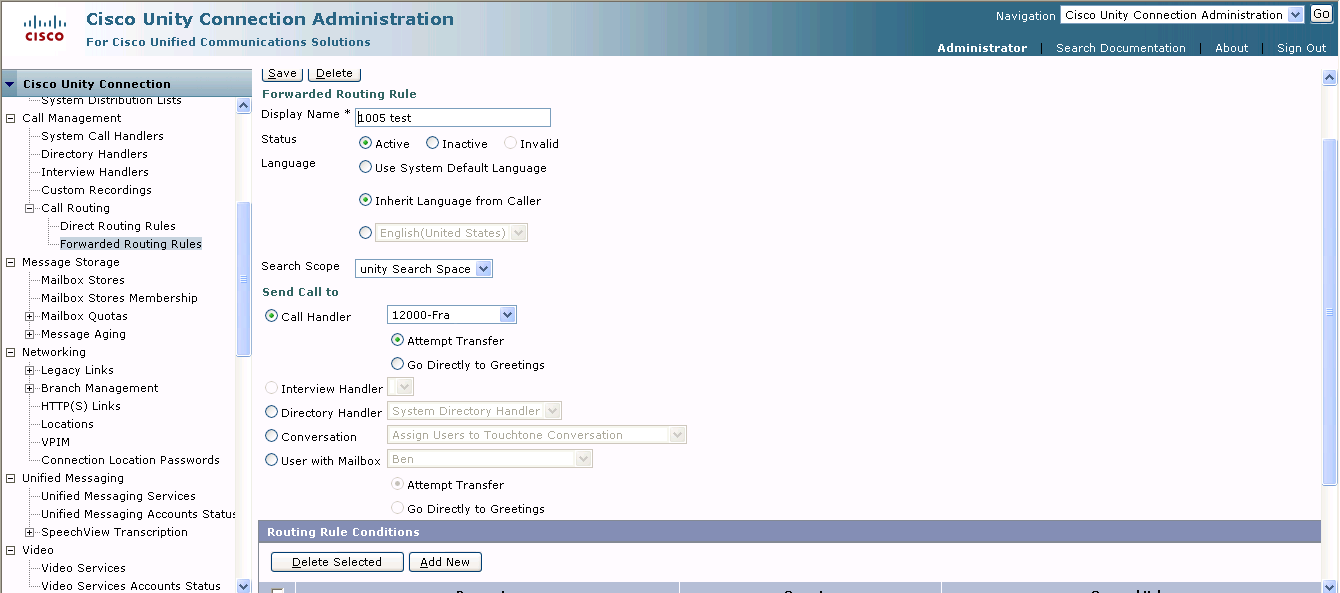Viewport: 1340px width, 593px height.
Task: Open the User with Mailbox Ben dropdown
Action: [x=490, y=459]
